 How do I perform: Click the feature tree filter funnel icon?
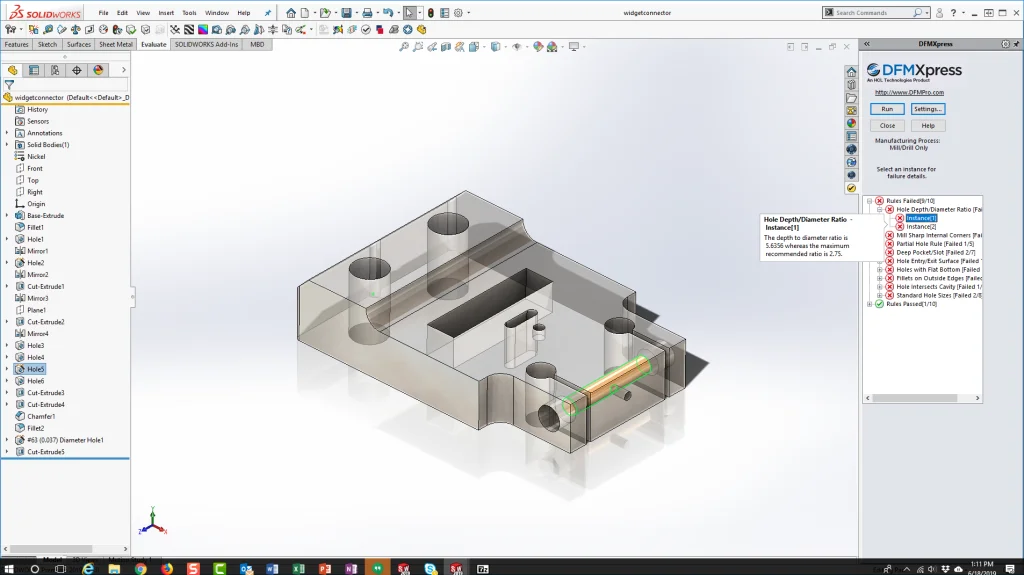pyautogui.click(x=9, y=85)
